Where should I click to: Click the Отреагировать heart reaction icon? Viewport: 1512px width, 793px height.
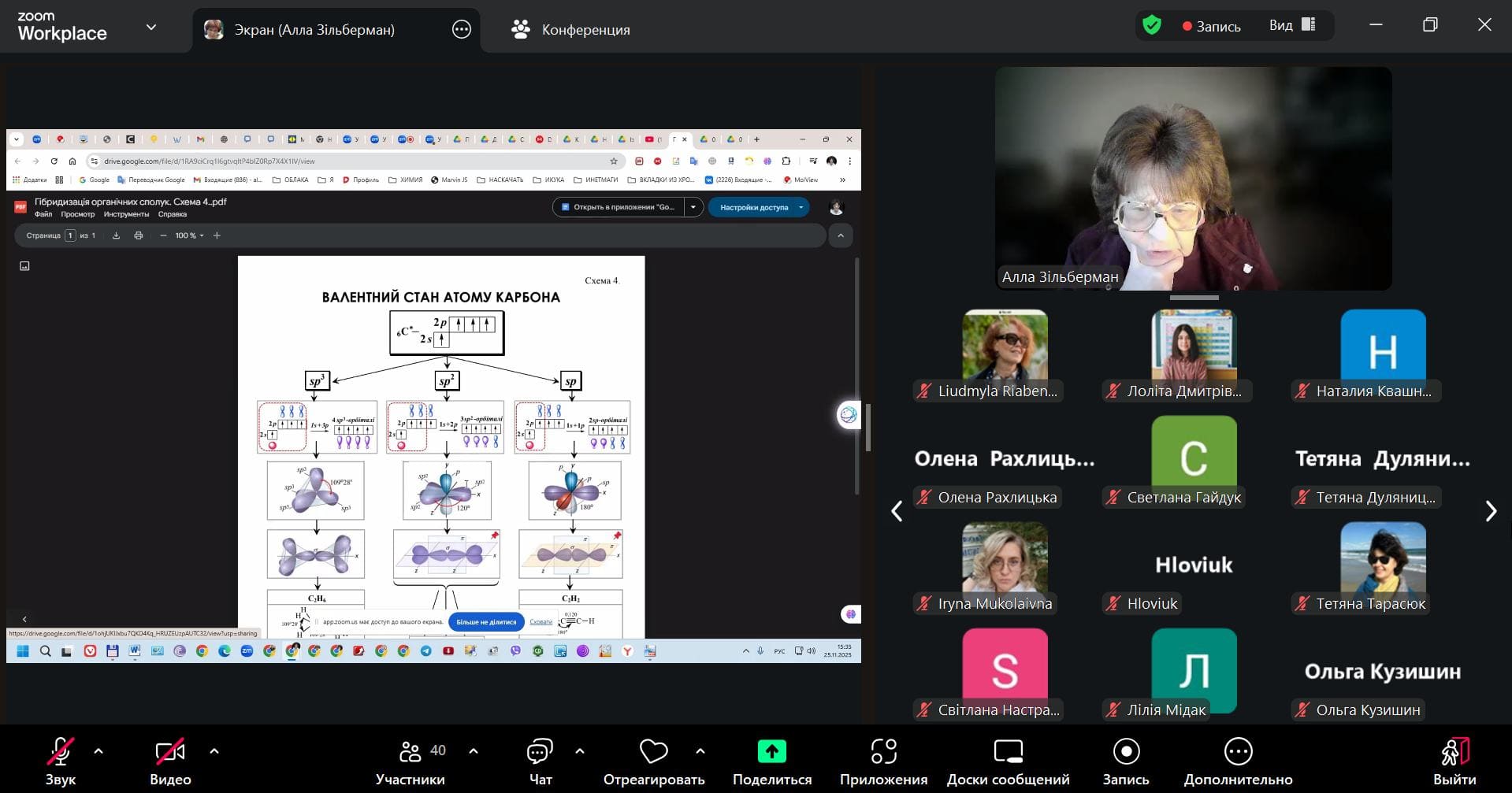[653, 752]
